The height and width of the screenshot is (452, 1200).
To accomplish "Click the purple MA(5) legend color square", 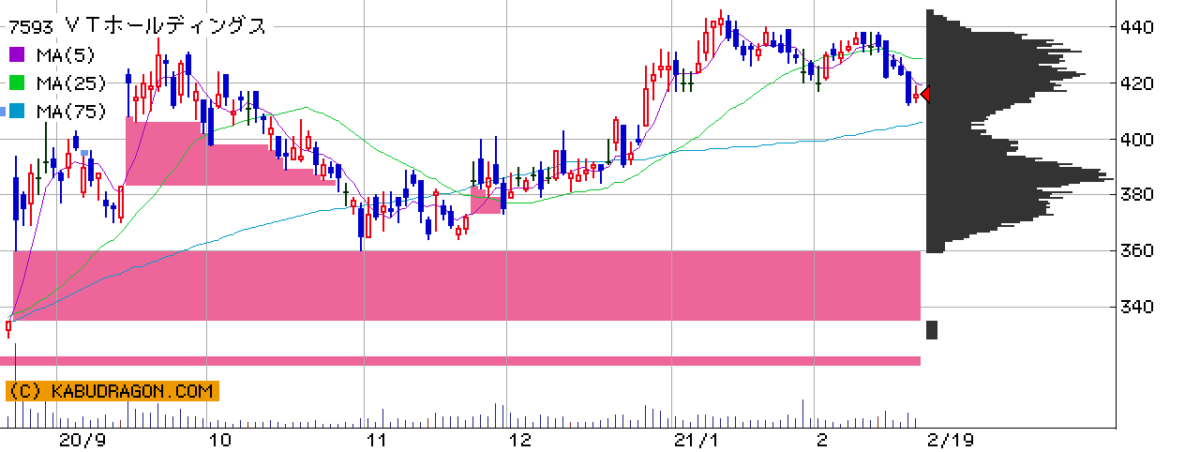I will [x=17, y=55].
